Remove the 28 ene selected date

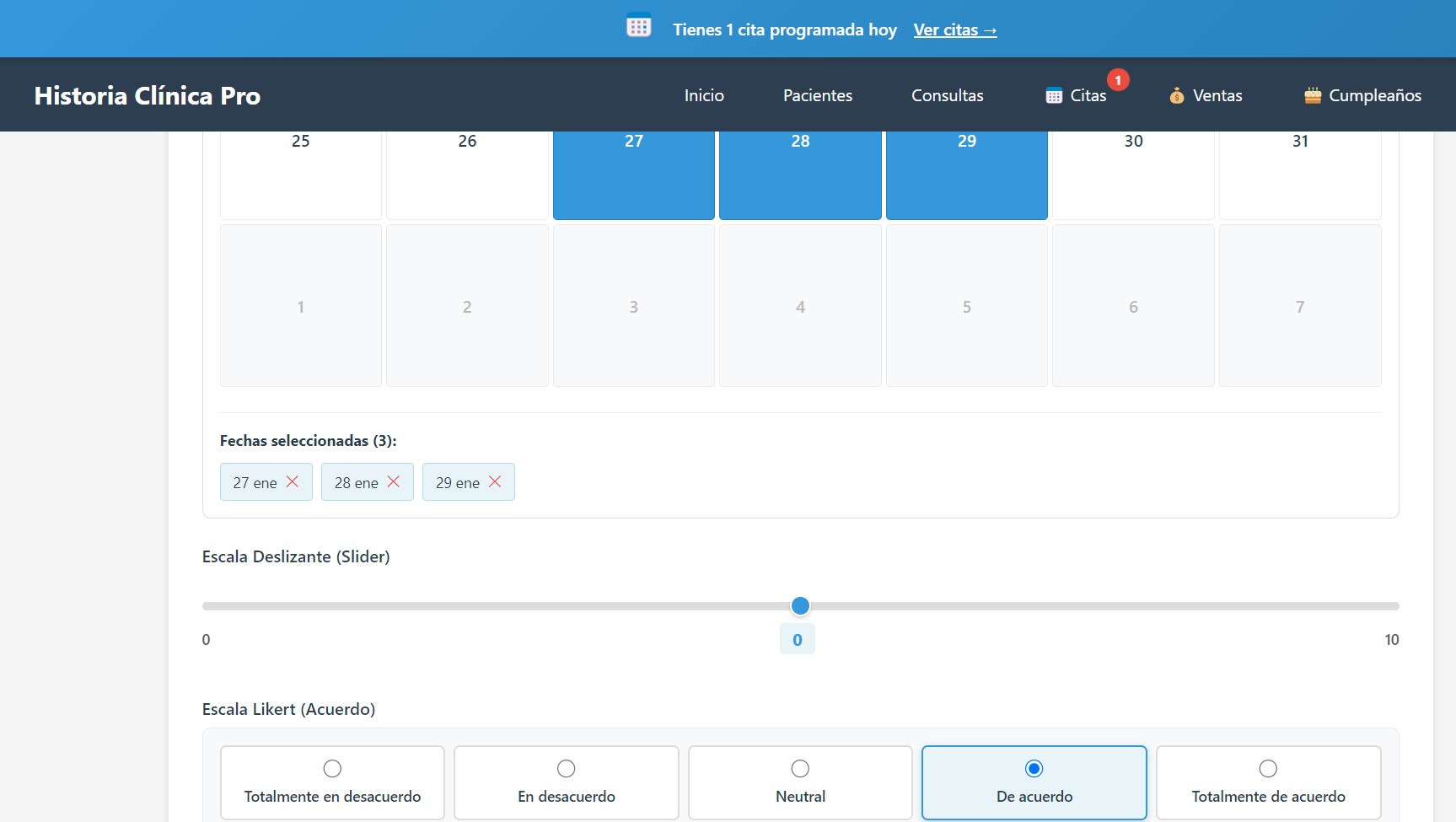[394, 481]
